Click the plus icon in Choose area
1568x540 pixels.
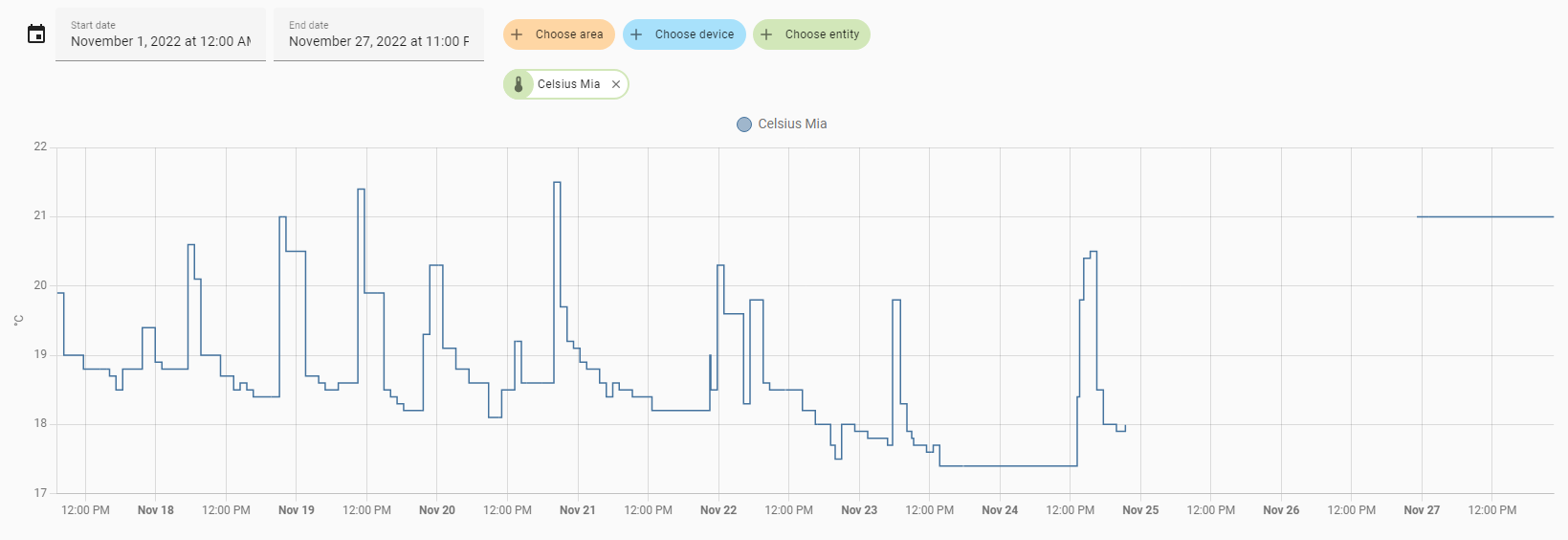click(517, 34)
